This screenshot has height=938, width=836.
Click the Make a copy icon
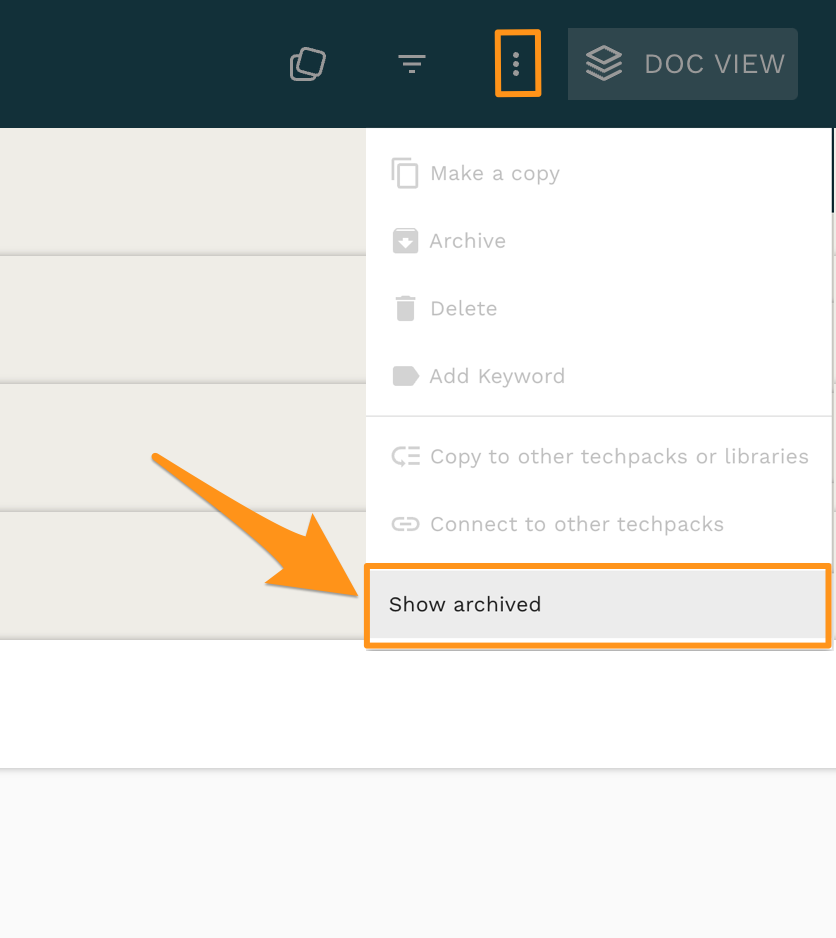coord(404,173)
